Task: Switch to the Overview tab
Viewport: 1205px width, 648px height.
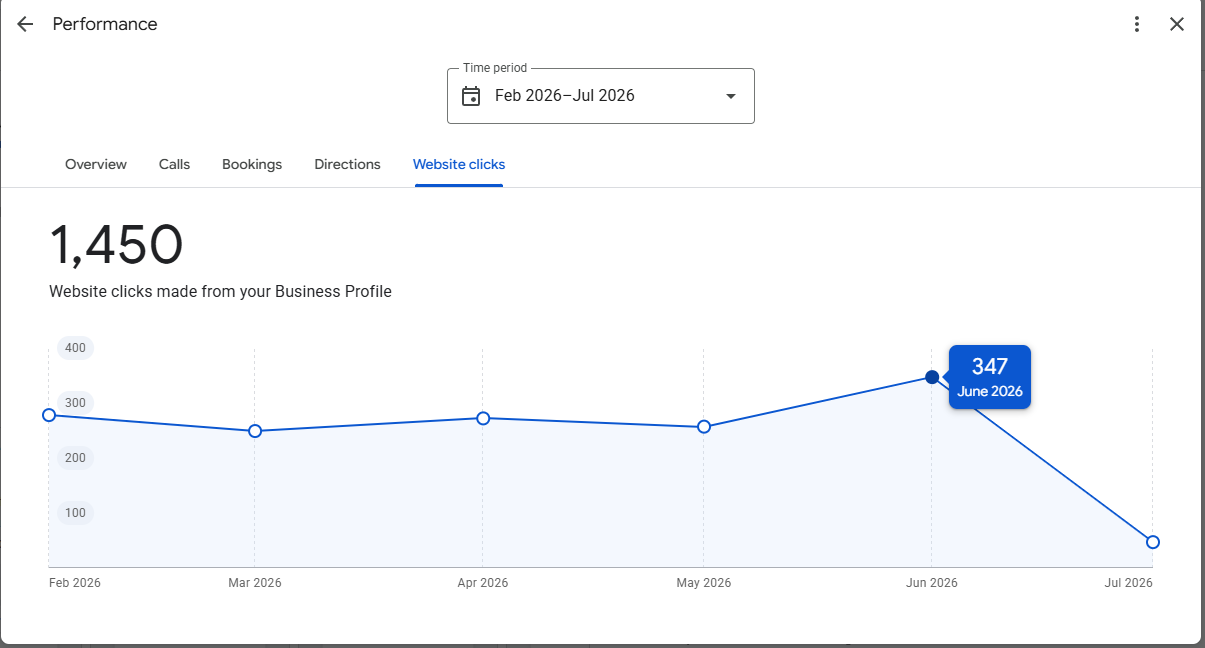Action: (x=96, y=164)
